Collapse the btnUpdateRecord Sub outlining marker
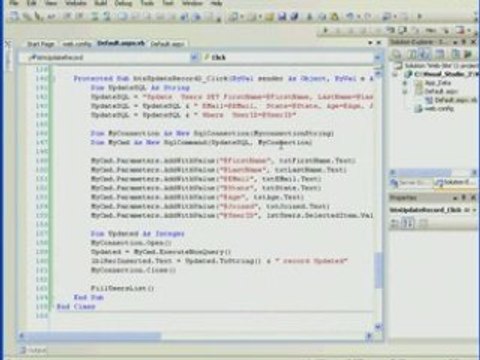Image resolution: width=480 pixels, height=360 pixels. (x=54, y=79)
